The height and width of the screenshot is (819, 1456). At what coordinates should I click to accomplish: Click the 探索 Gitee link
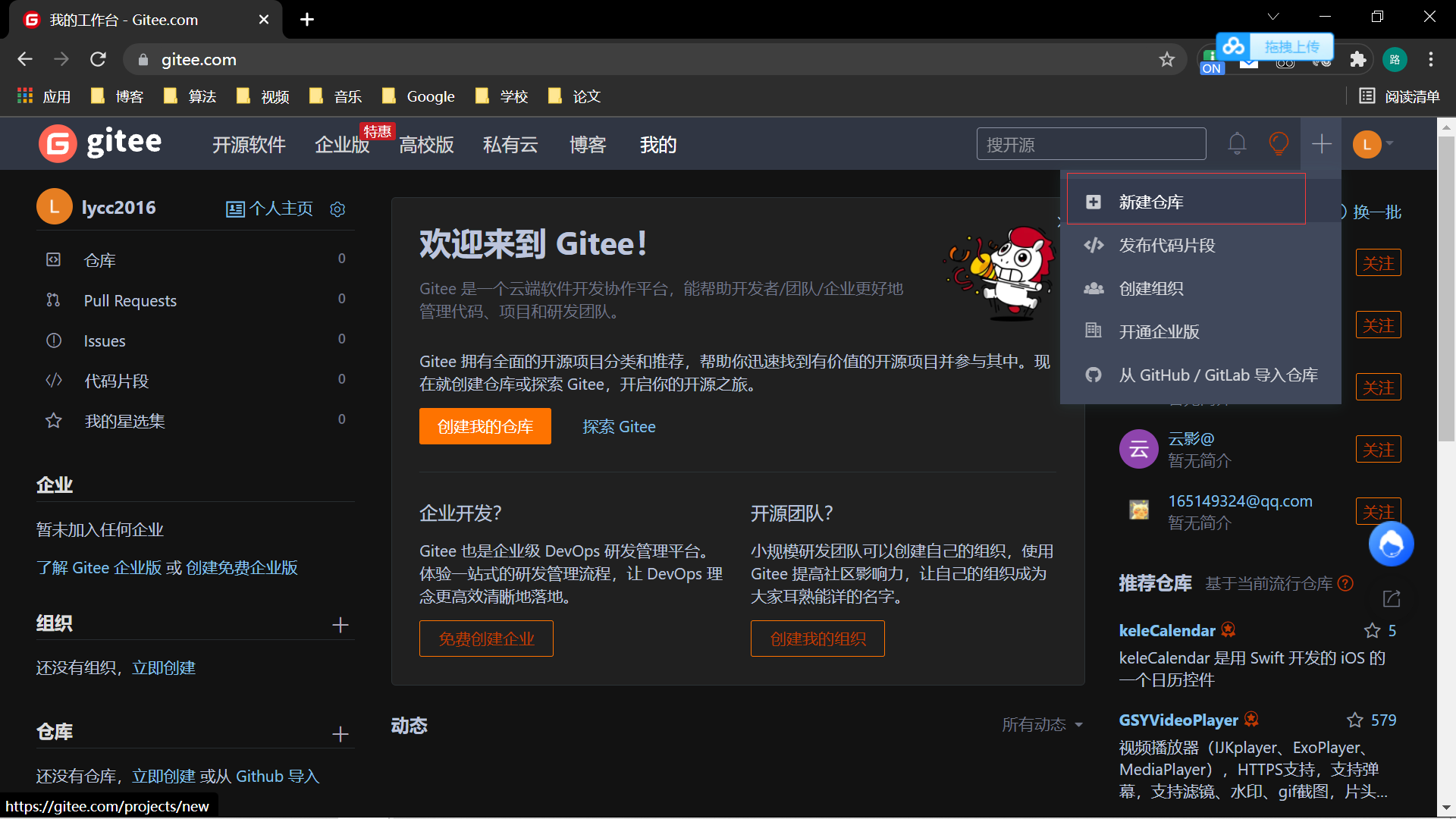pyautogui.click(x=619, y=427)
